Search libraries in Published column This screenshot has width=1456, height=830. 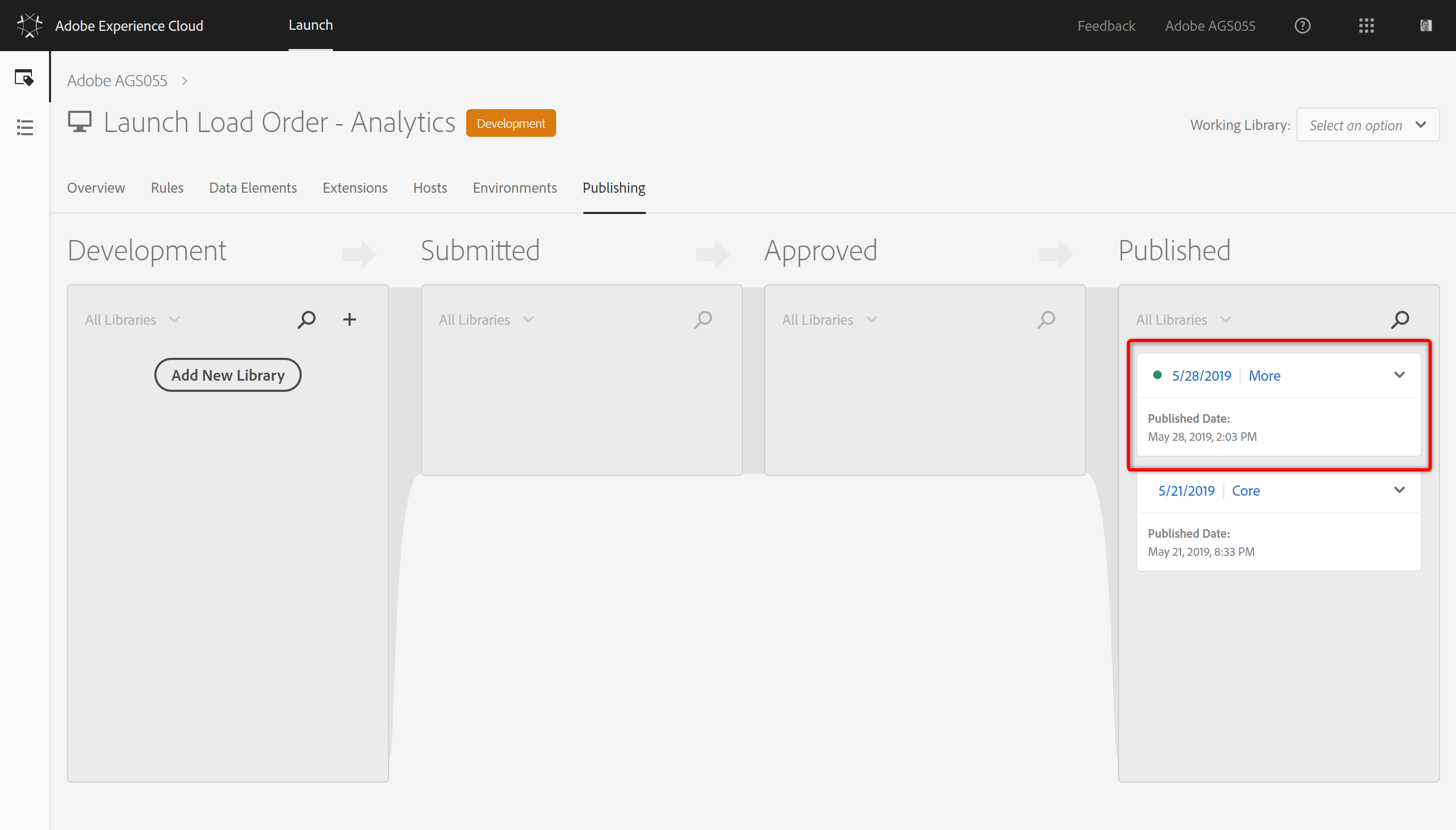1400,320
